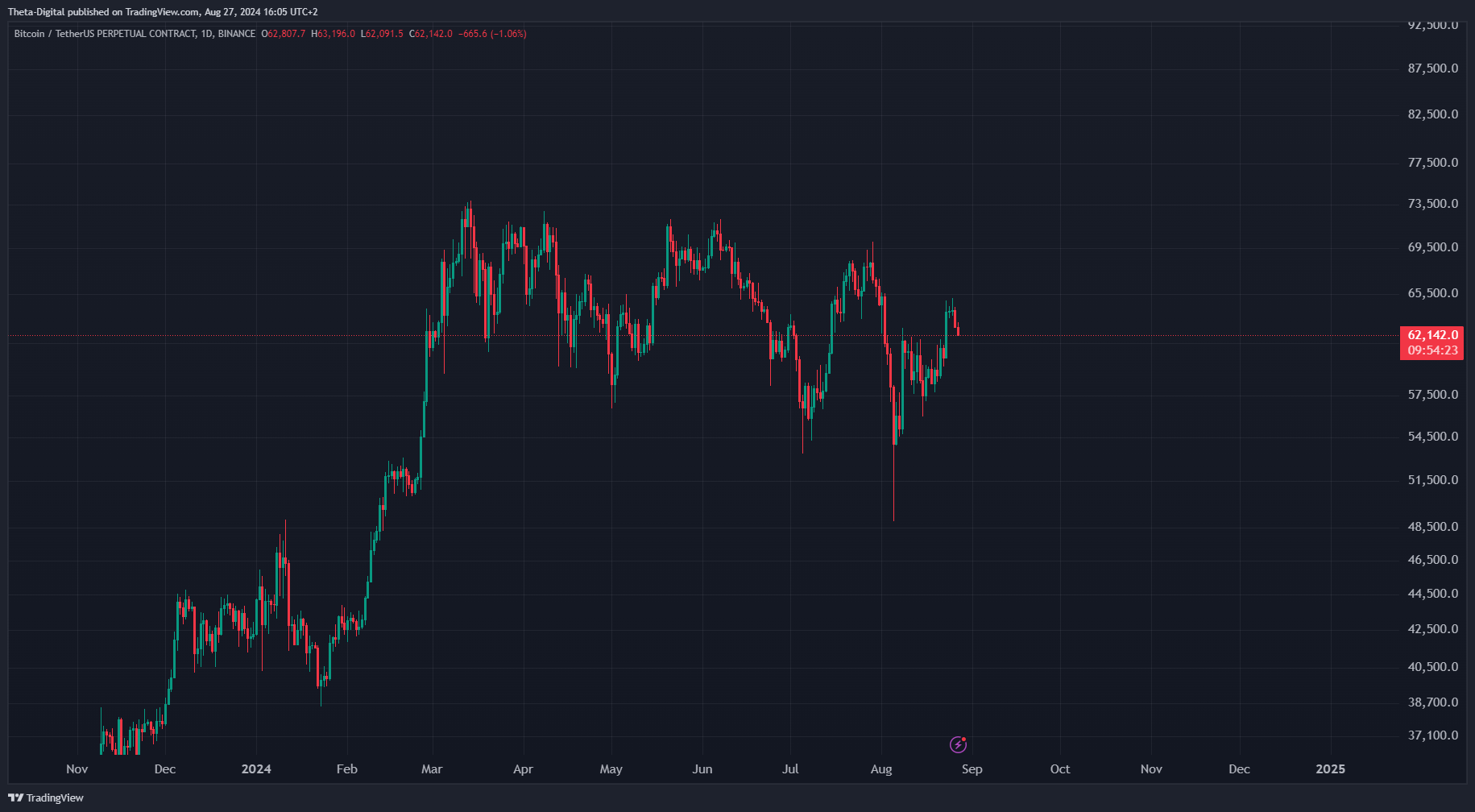Click the Sep label on time axis

[x=972, y=769]
